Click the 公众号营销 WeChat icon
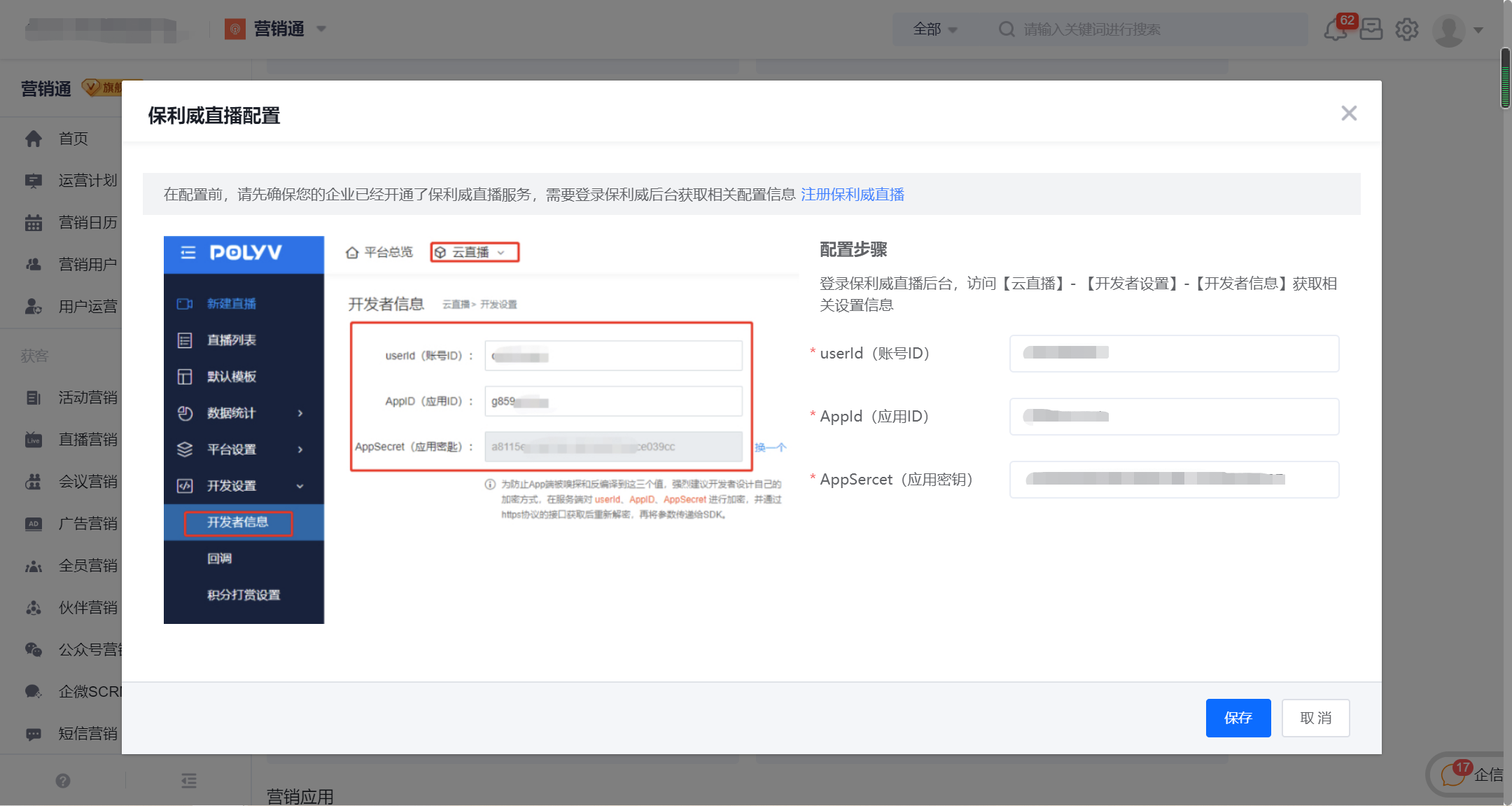1512x806 pixels. [x=34, y=650]
